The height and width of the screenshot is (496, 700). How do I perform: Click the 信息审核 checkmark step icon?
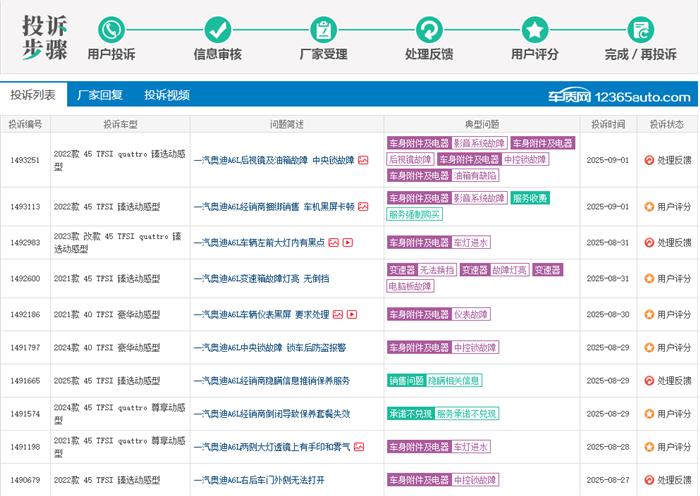[217, 30]
